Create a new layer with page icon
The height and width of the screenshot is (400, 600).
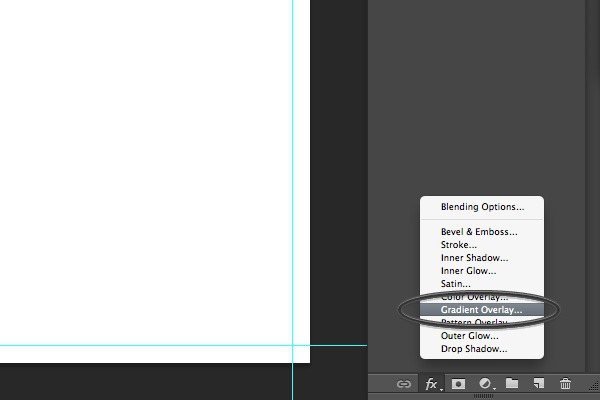click(539, 383)
